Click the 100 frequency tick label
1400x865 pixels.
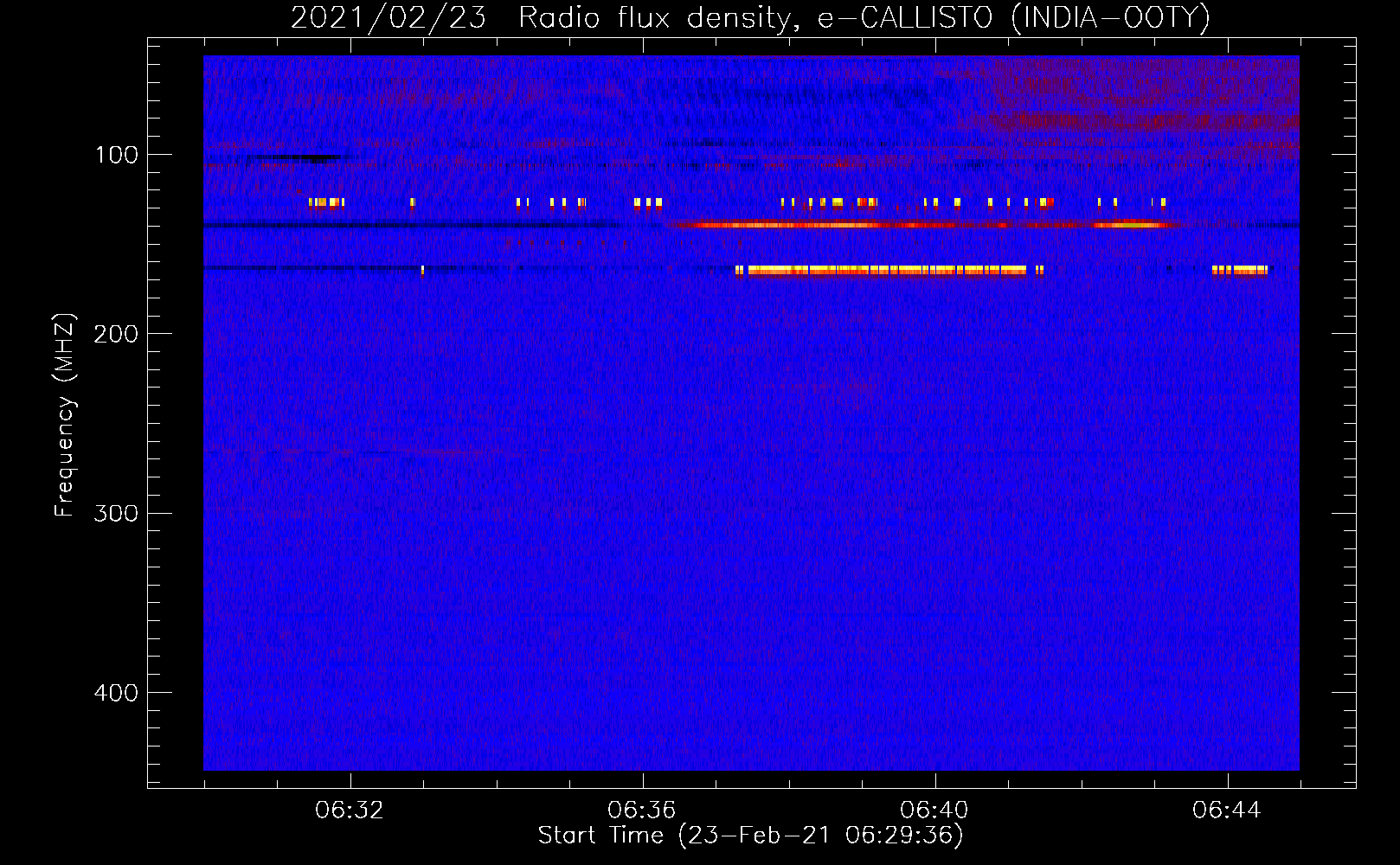tap(117, 155)
